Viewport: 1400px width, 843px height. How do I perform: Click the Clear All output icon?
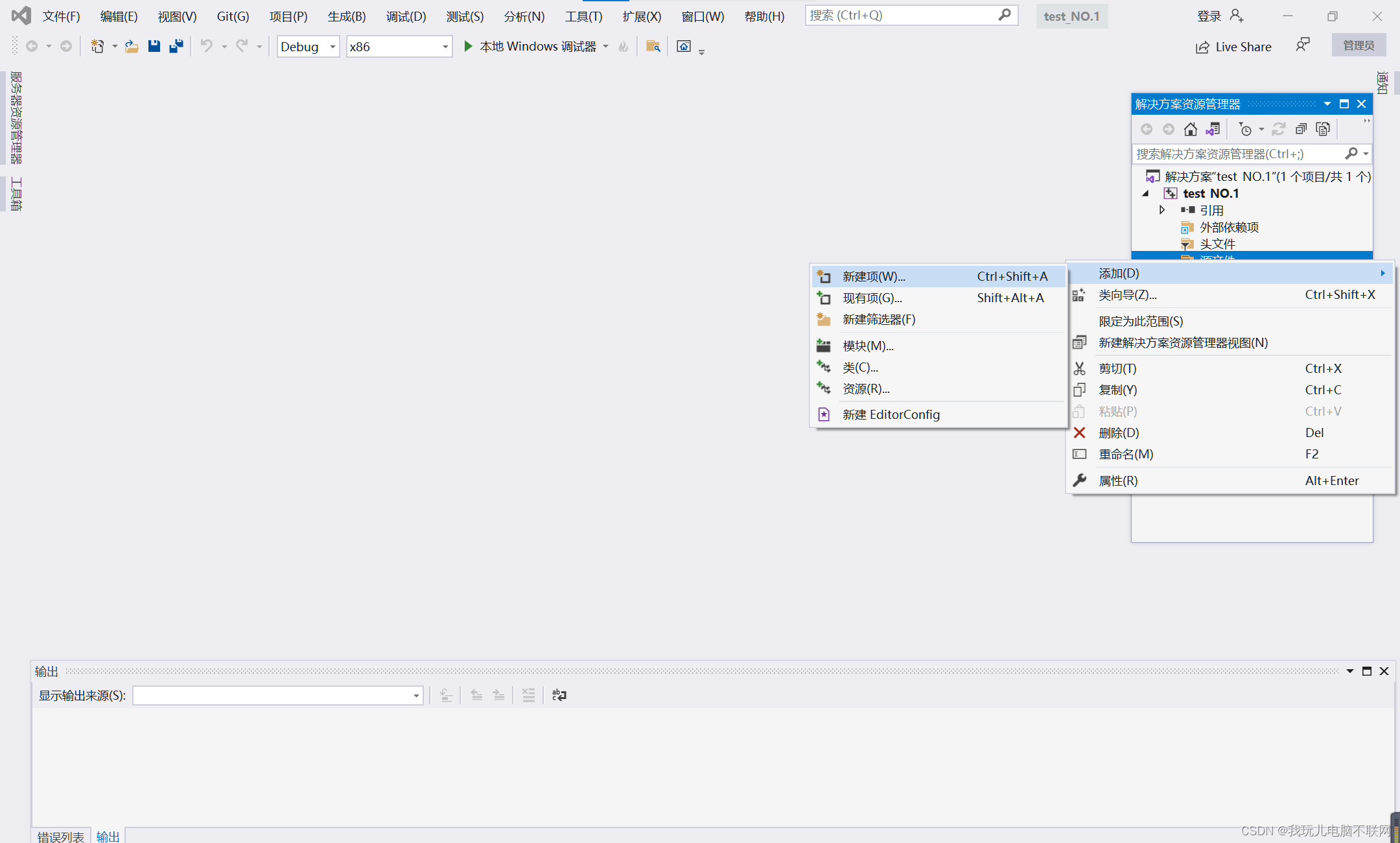528,695
